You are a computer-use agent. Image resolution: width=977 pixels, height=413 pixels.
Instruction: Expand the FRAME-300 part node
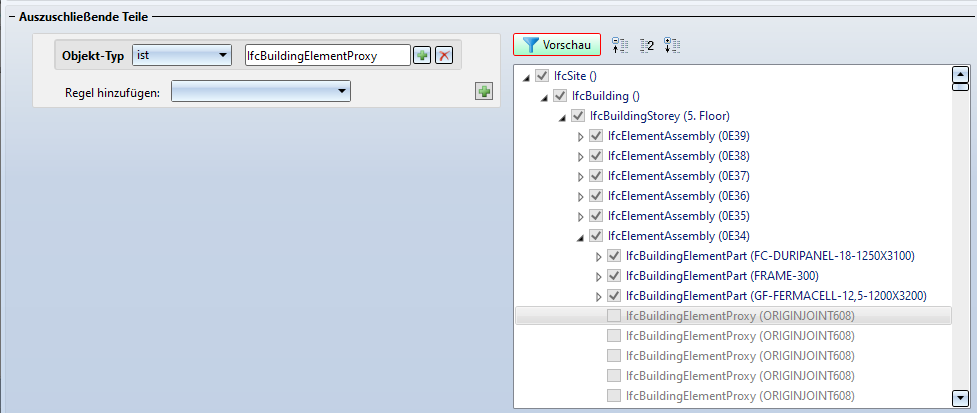tap(599, 276)
